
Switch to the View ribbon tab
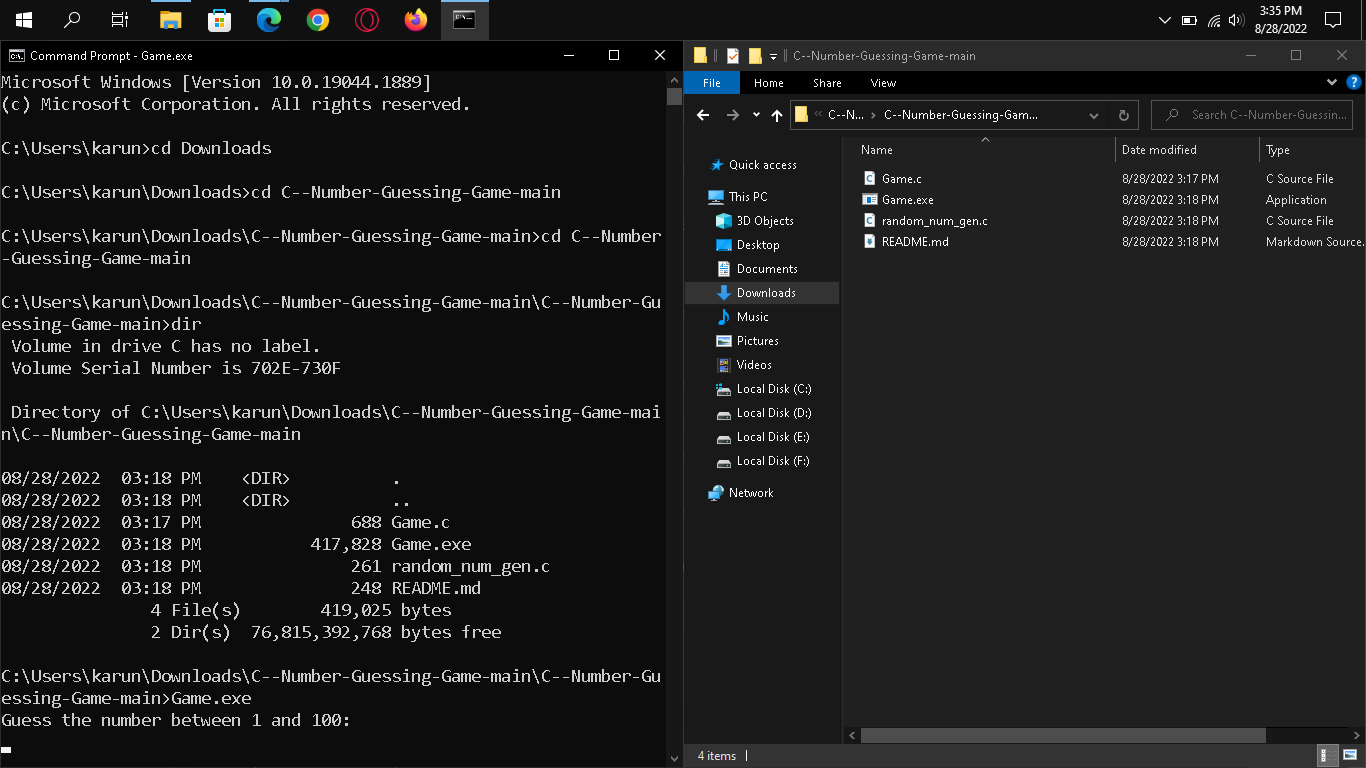[x=883, y=83]
